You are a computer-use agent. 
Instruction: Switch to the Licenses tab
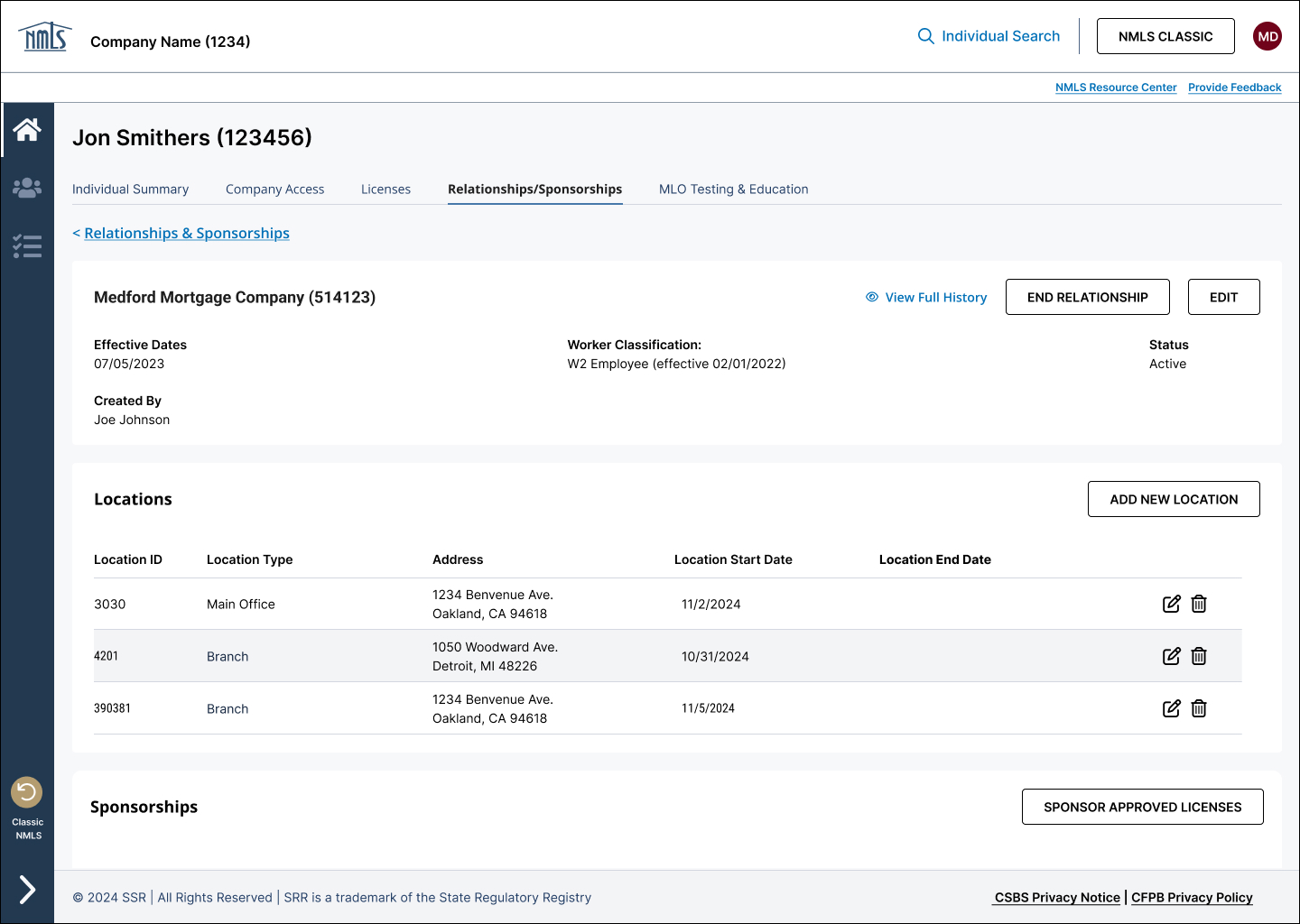pyautogui.click(x=385, y=189)
